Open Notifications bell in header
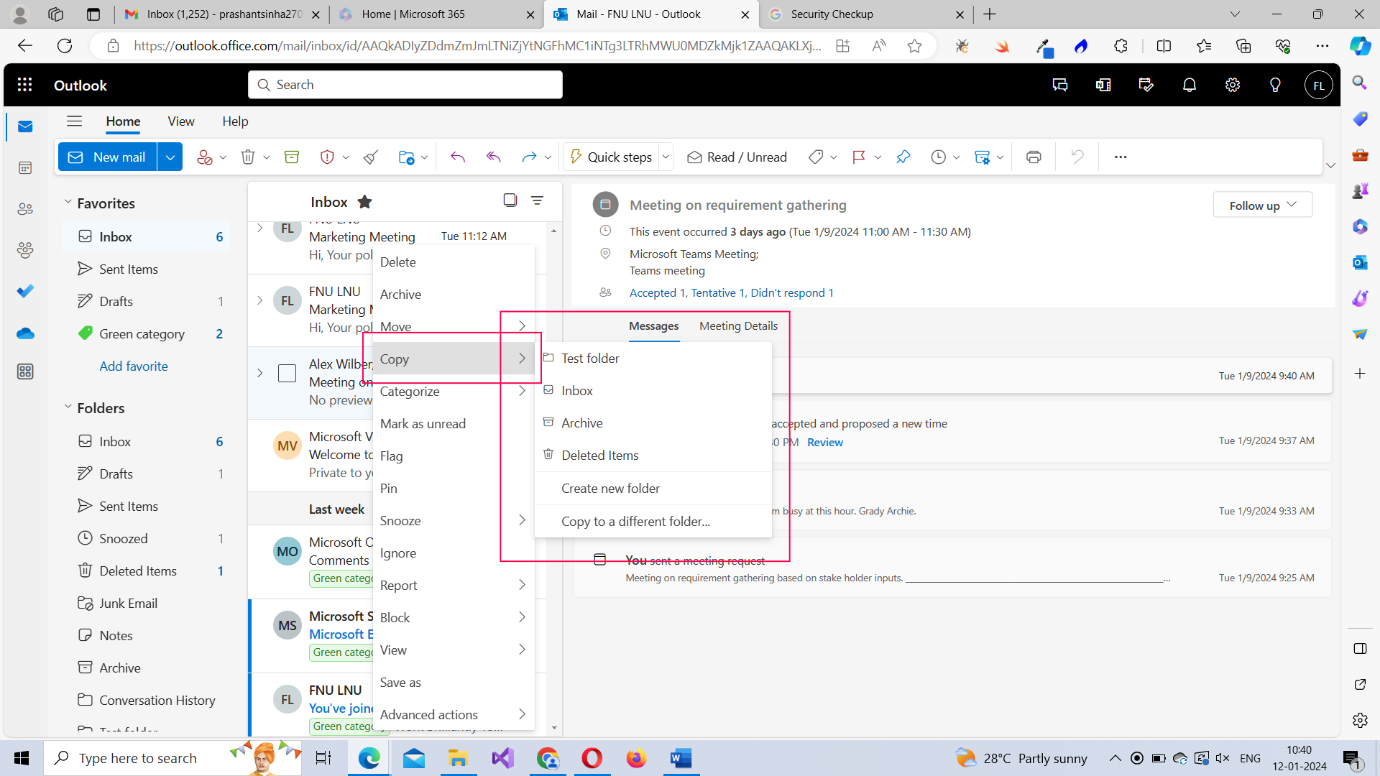 (x=1189, y=85)
